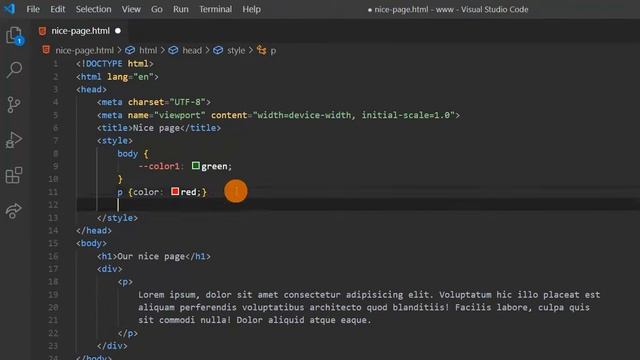Click the opening <div> tag

(109, 269)
